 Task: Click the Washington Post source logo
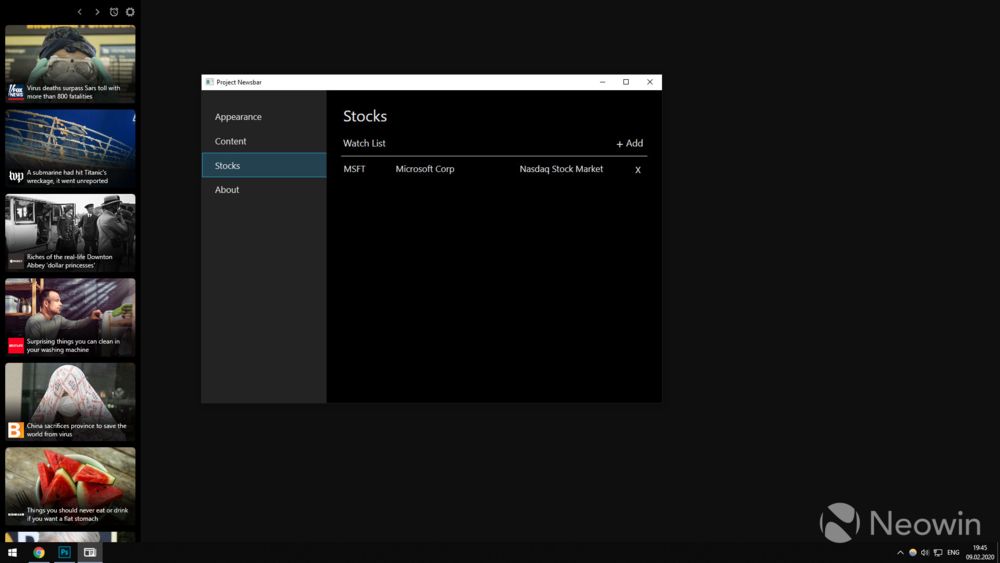16,176
